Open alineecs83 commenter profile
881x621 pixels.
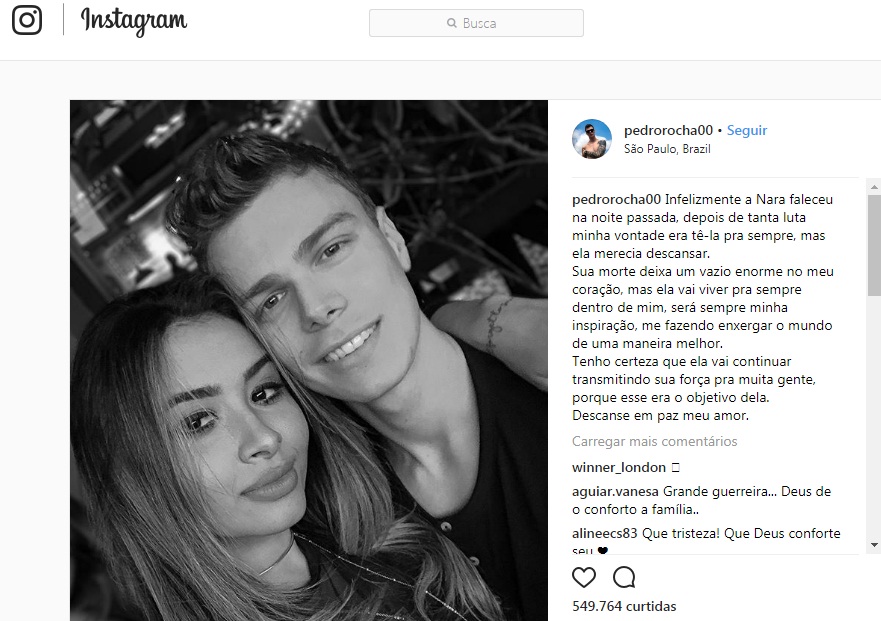(605, 533)
